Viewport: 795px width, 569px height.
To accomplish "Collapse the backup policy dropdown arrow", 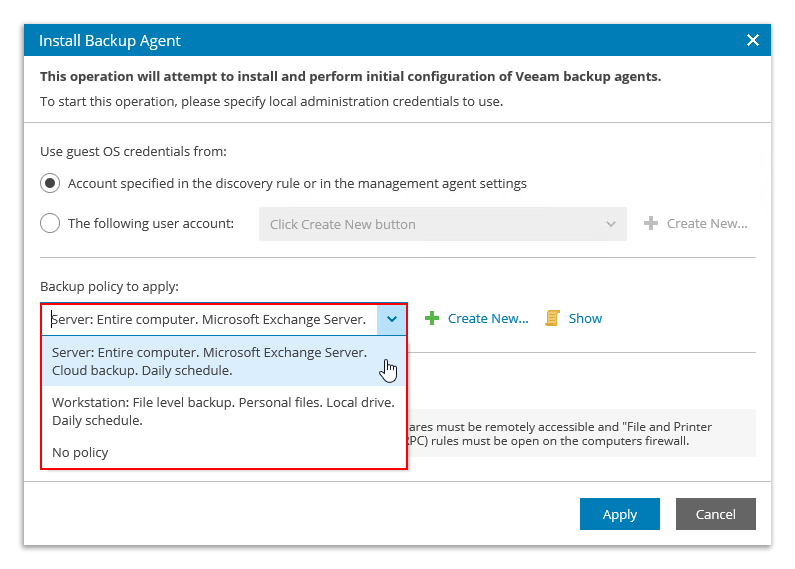I will click(x=392, y=319).
